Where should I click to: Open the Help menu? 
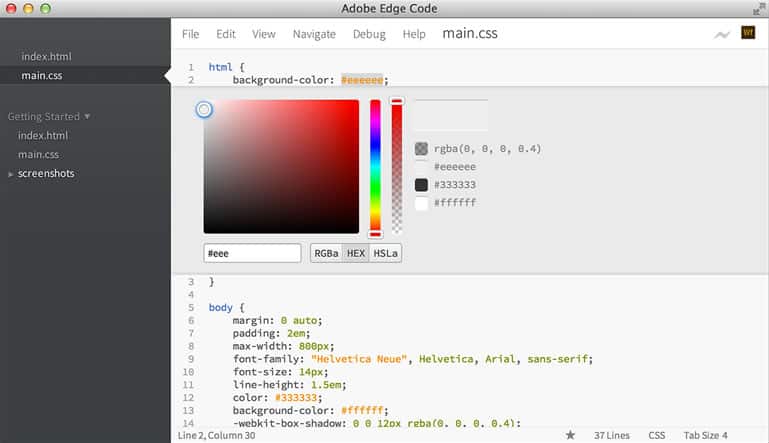click(414, 34)
